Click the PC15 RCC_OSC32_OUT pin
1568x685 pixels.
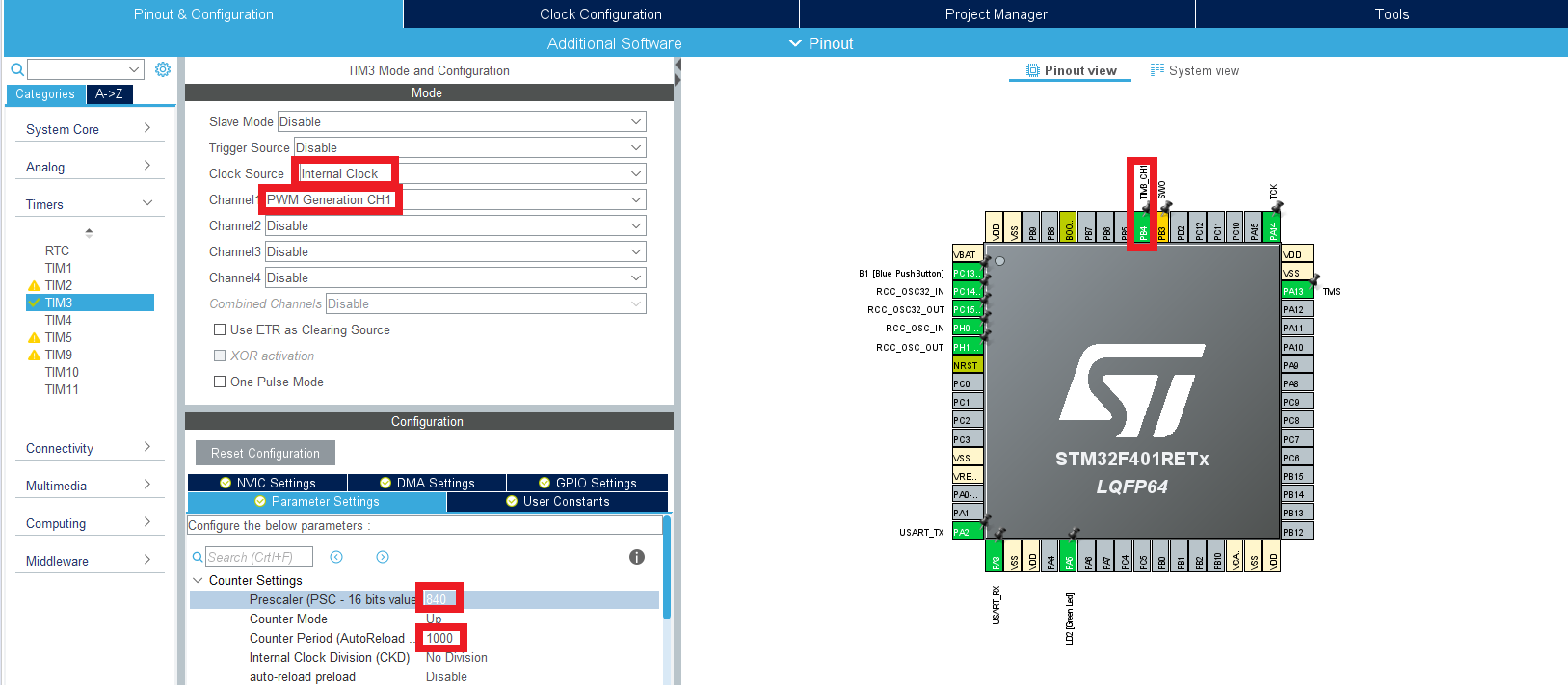pyautogui.click(x=968, y=309)
